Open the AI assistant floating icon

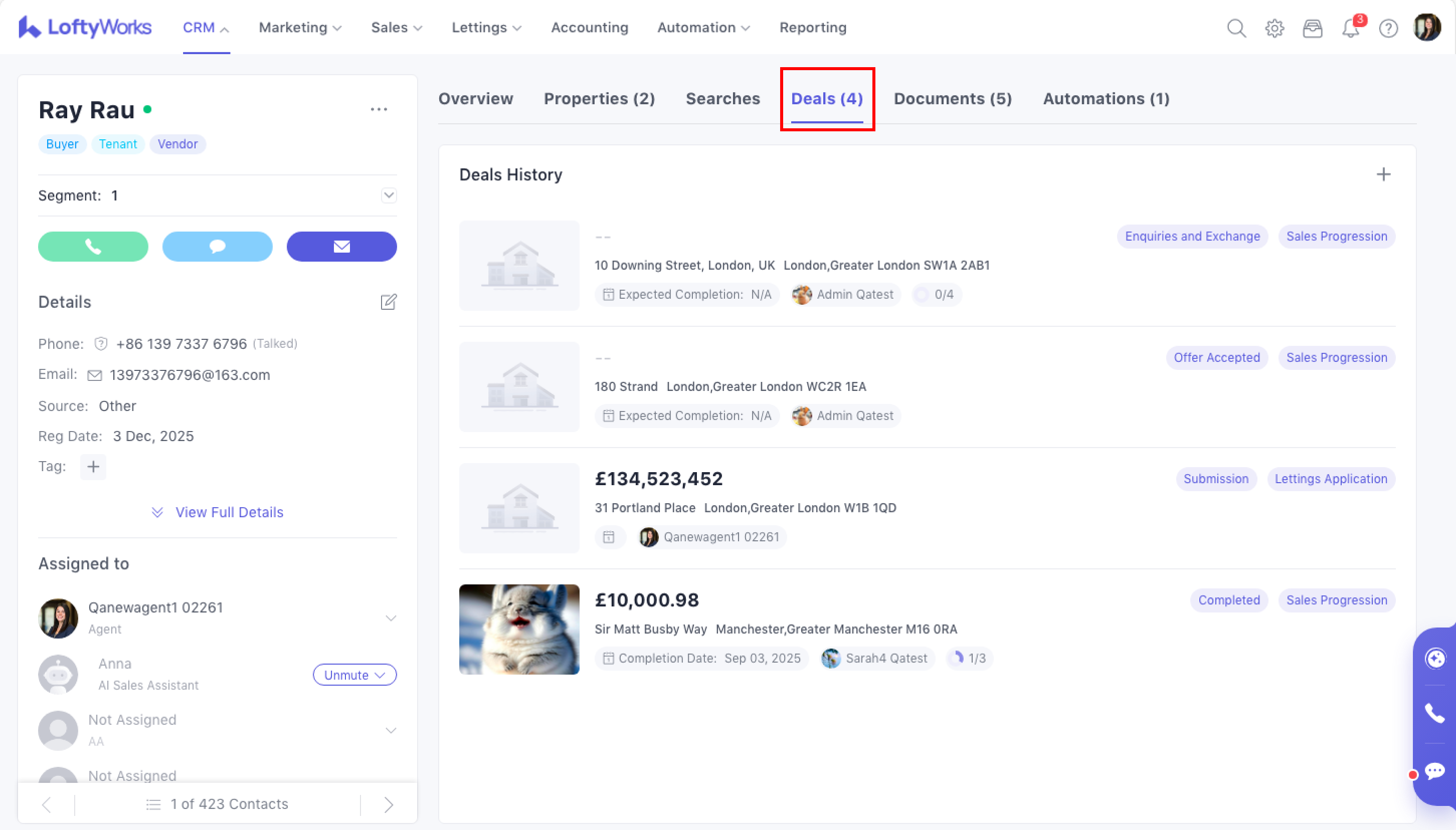[1435, 659]
